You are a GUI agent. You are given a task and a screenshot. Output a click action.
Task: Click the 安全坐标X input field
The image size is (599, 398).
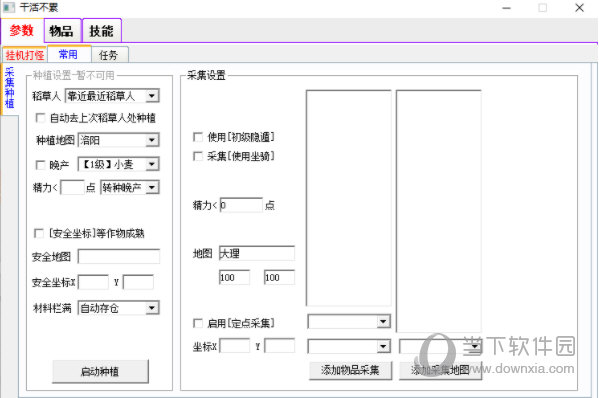point(94,282)
